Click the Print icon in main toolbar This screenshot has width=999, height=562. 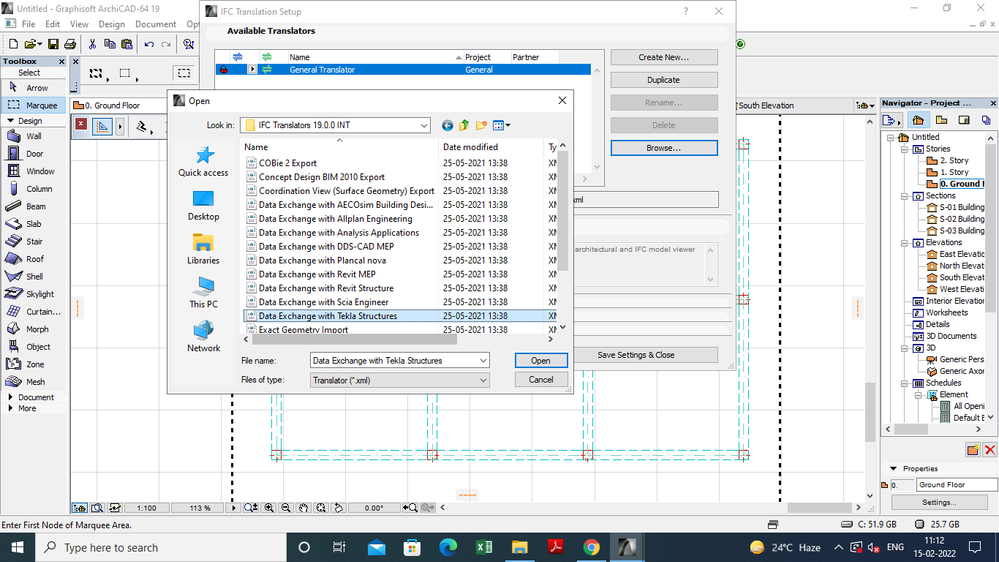[70, 44]
